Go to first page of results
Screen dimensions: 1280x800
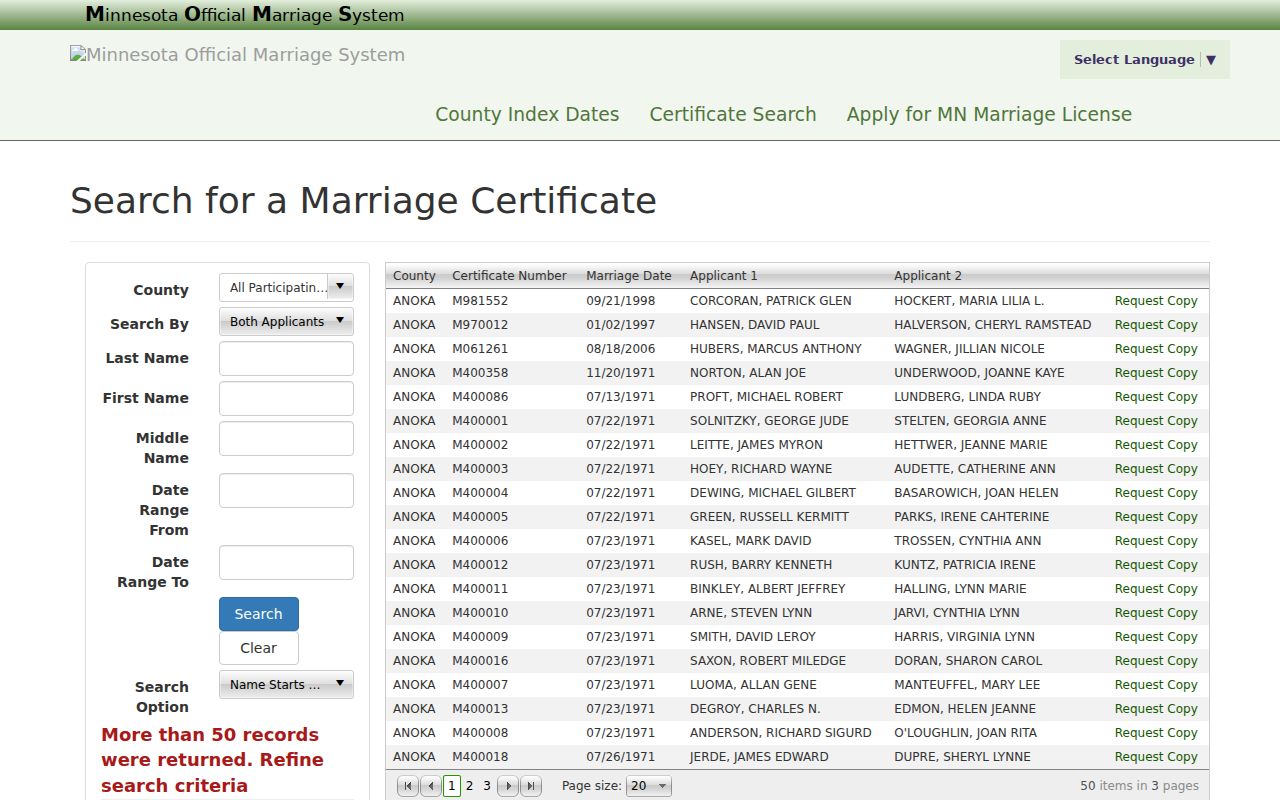coord(408,786)
